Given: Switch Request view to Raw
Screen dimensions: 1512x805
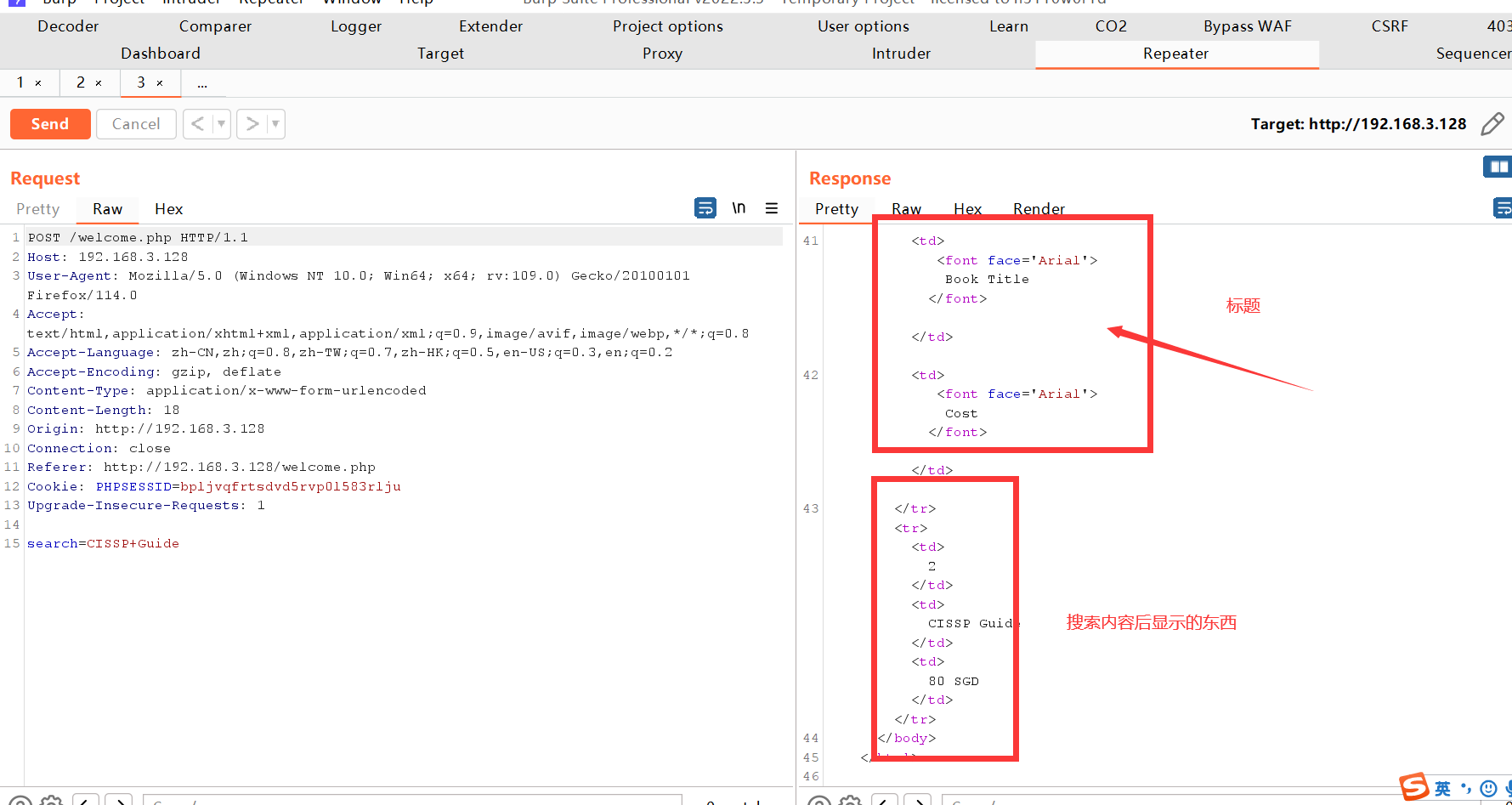Looking at the screenshot, I should coord(108,209).
